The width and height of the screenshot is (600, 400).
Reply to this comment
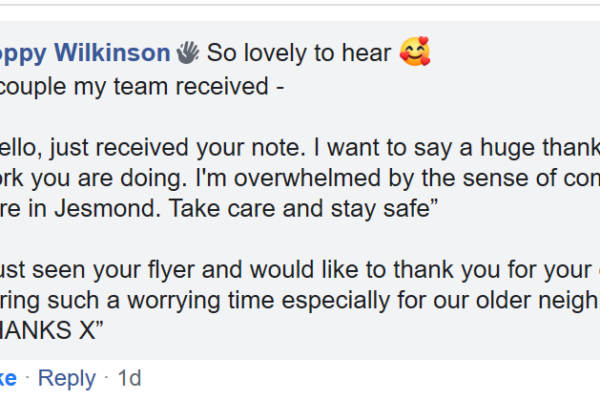click(65, 378)
